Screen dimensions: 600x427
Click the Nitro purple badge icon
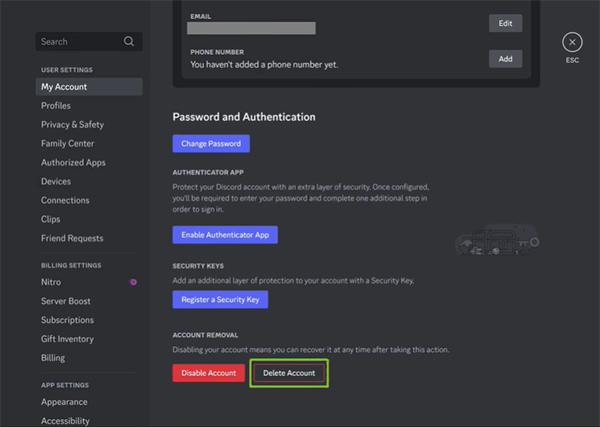pos(133,282)
